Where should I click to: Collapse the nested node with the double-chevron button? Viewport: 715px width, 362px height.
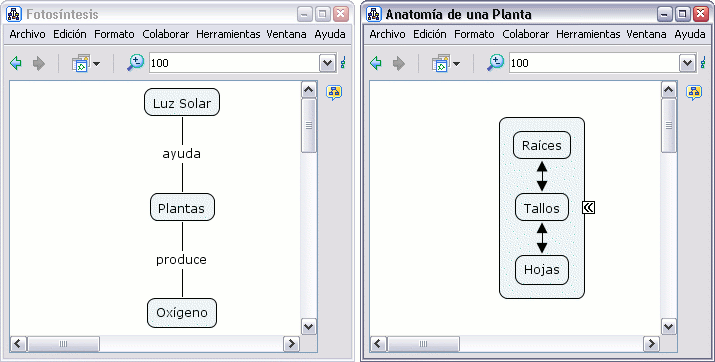click(589, 207)
